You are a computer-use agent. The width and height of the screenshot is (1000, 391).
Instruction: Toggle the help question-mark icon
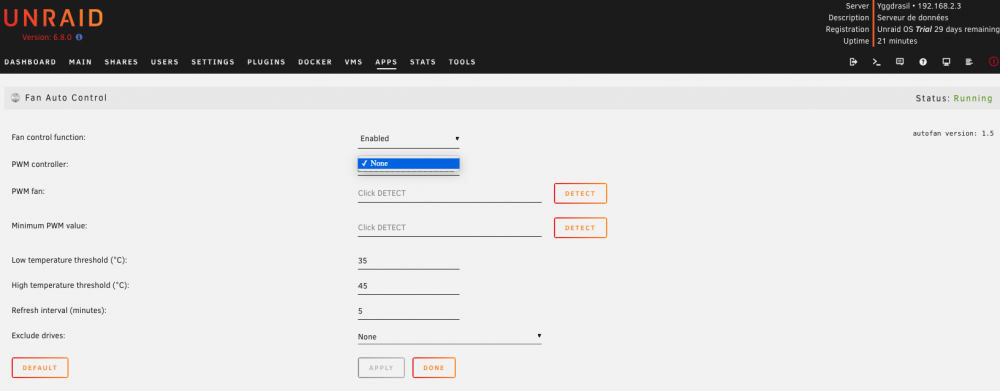923,62
